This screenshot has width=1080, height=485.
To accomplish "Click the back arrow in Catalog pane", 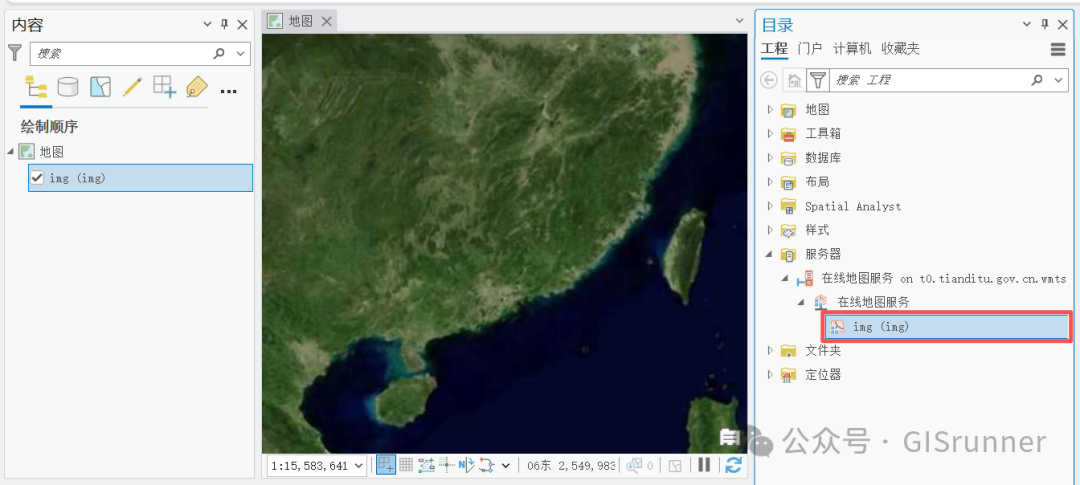I will pyautogui.click(x=769, y=81).
